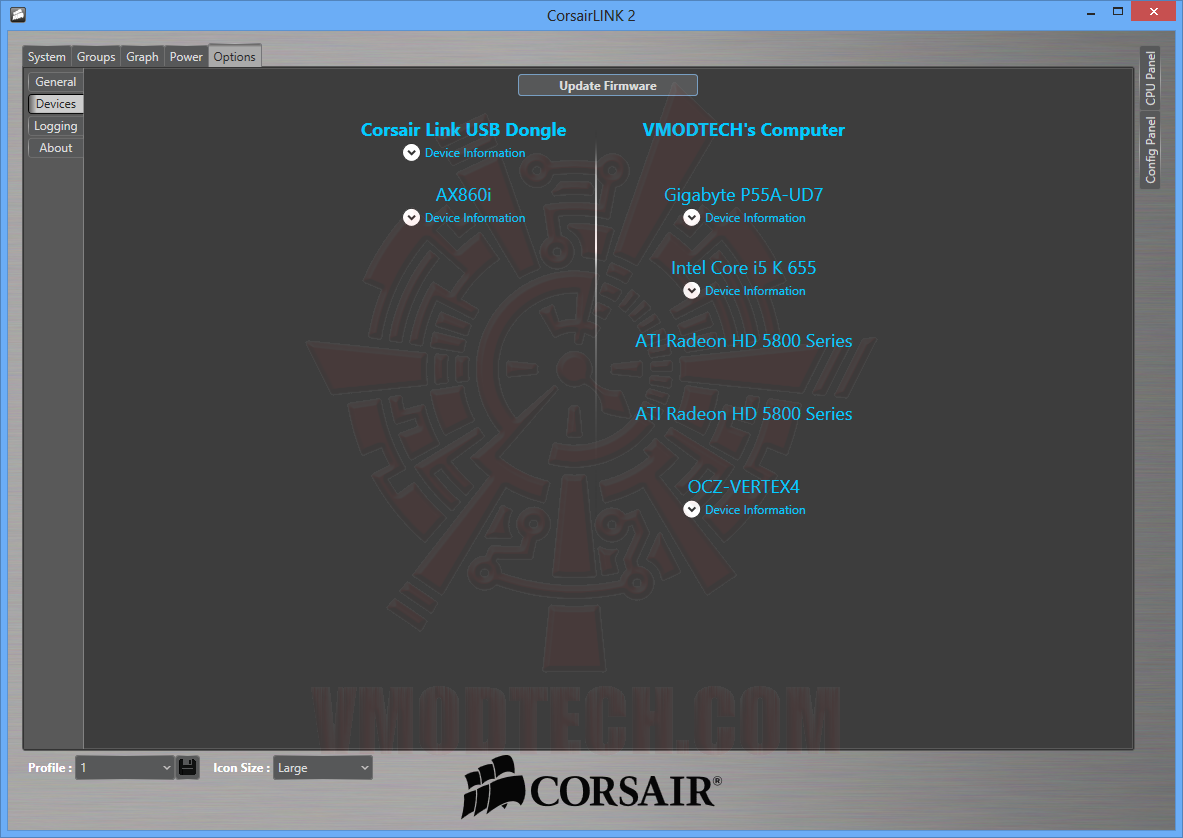Click Device Information link under AX860i
The image size is (1183, 838).
(475, 218)
